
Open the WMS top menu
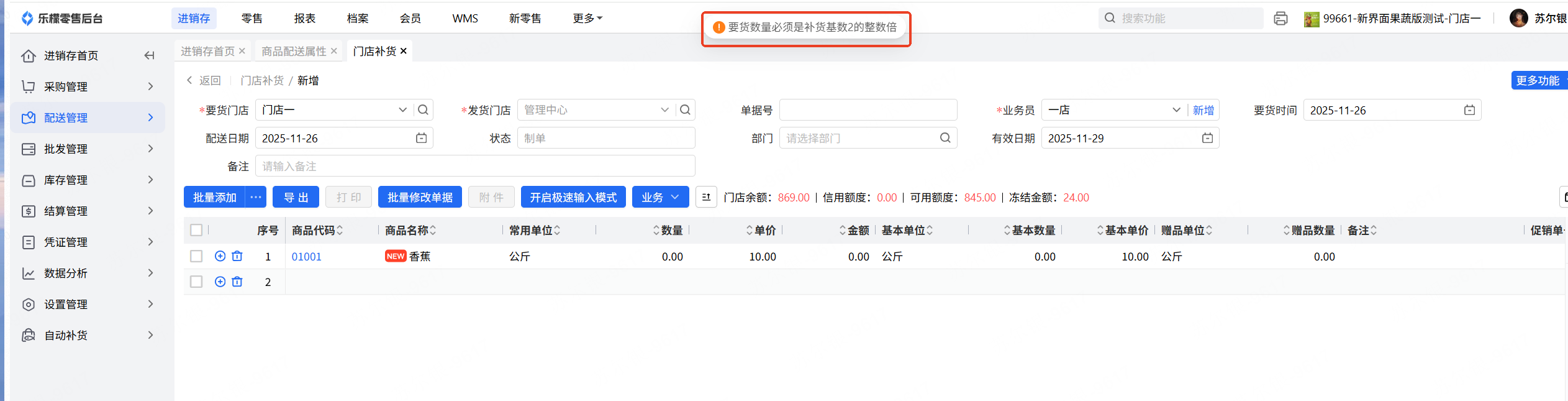(x=465, y=18)
